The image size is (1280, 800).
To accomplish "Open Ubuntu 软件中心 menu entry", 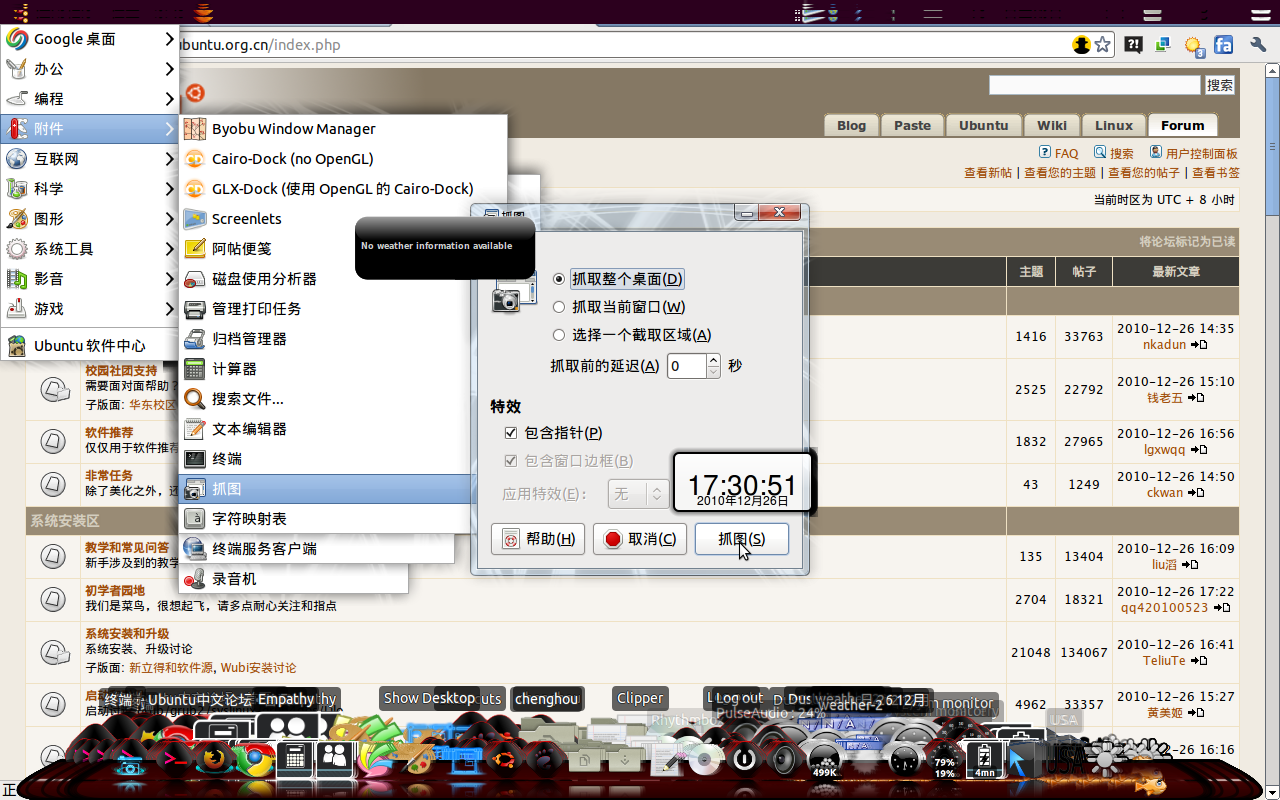I will pyautogui.click(x=90, y=346).
